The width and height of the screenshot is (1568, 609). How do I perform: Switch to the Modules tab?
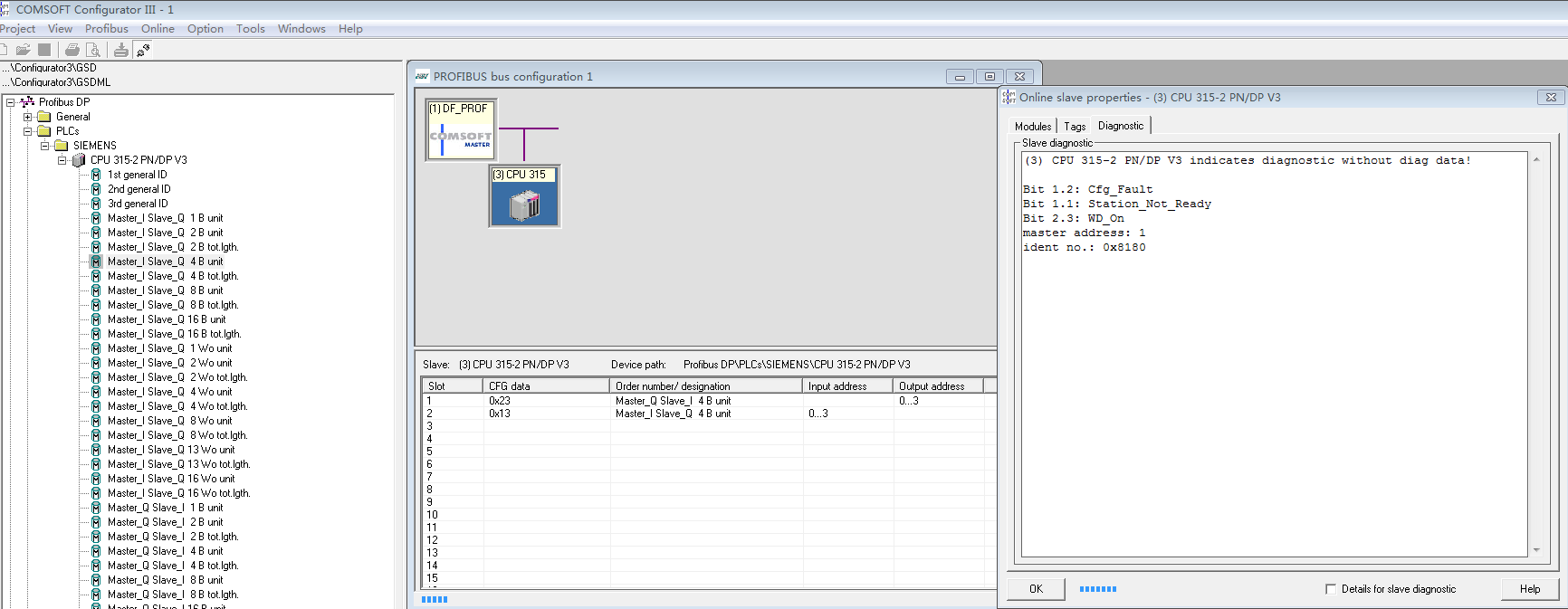point(1033,127)
